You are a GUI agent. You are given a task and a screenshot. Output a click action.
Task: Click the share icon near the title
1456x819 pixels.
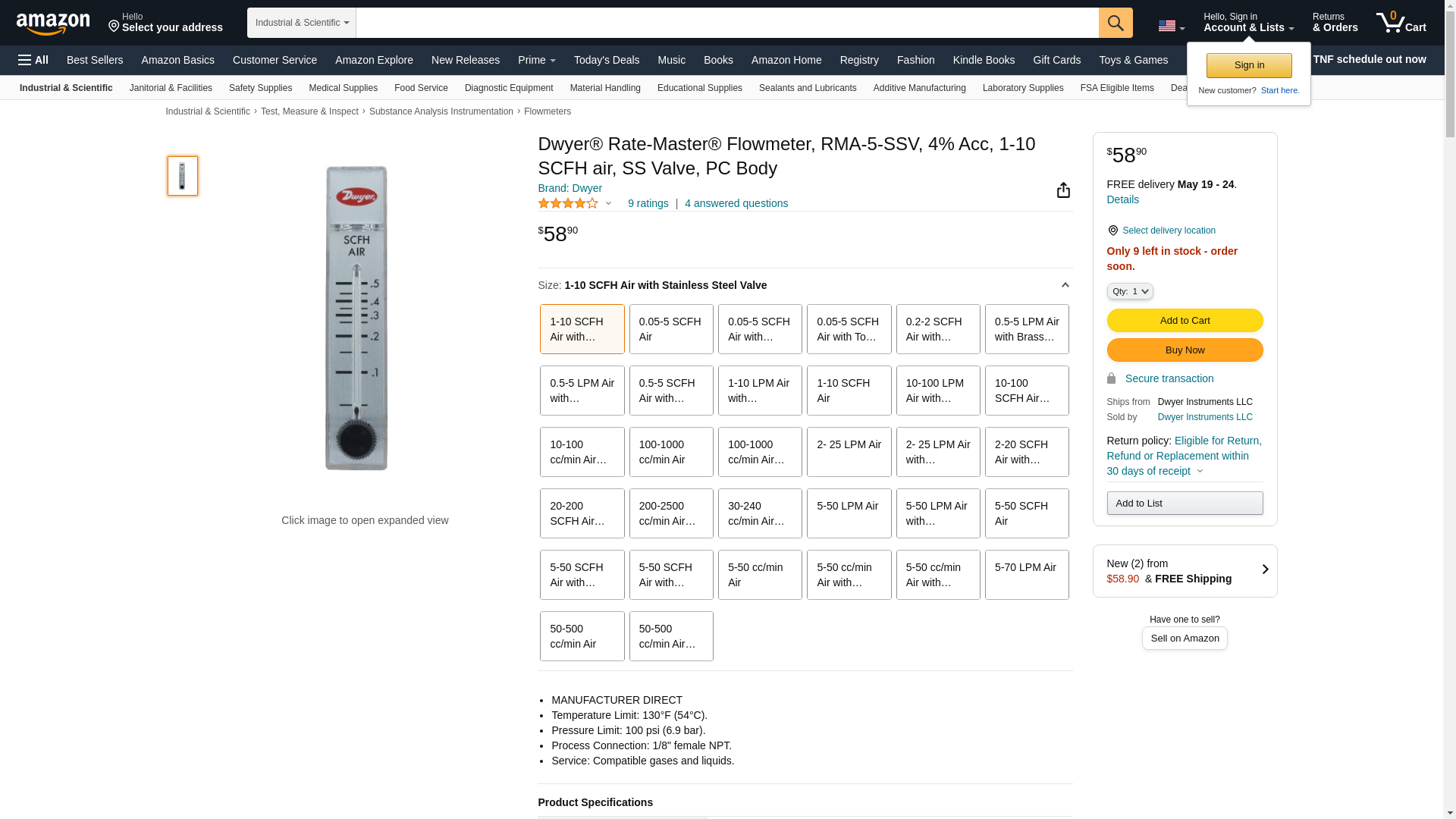(x=1063, y=190)
